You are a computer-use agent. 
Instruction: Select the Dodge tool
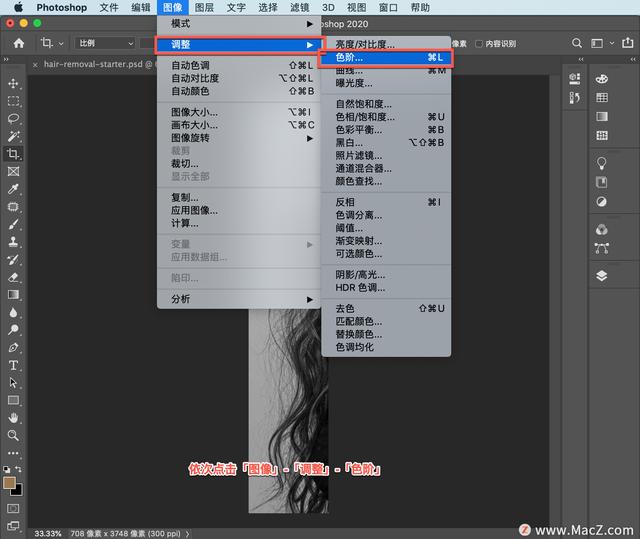[x=13, y=330]
